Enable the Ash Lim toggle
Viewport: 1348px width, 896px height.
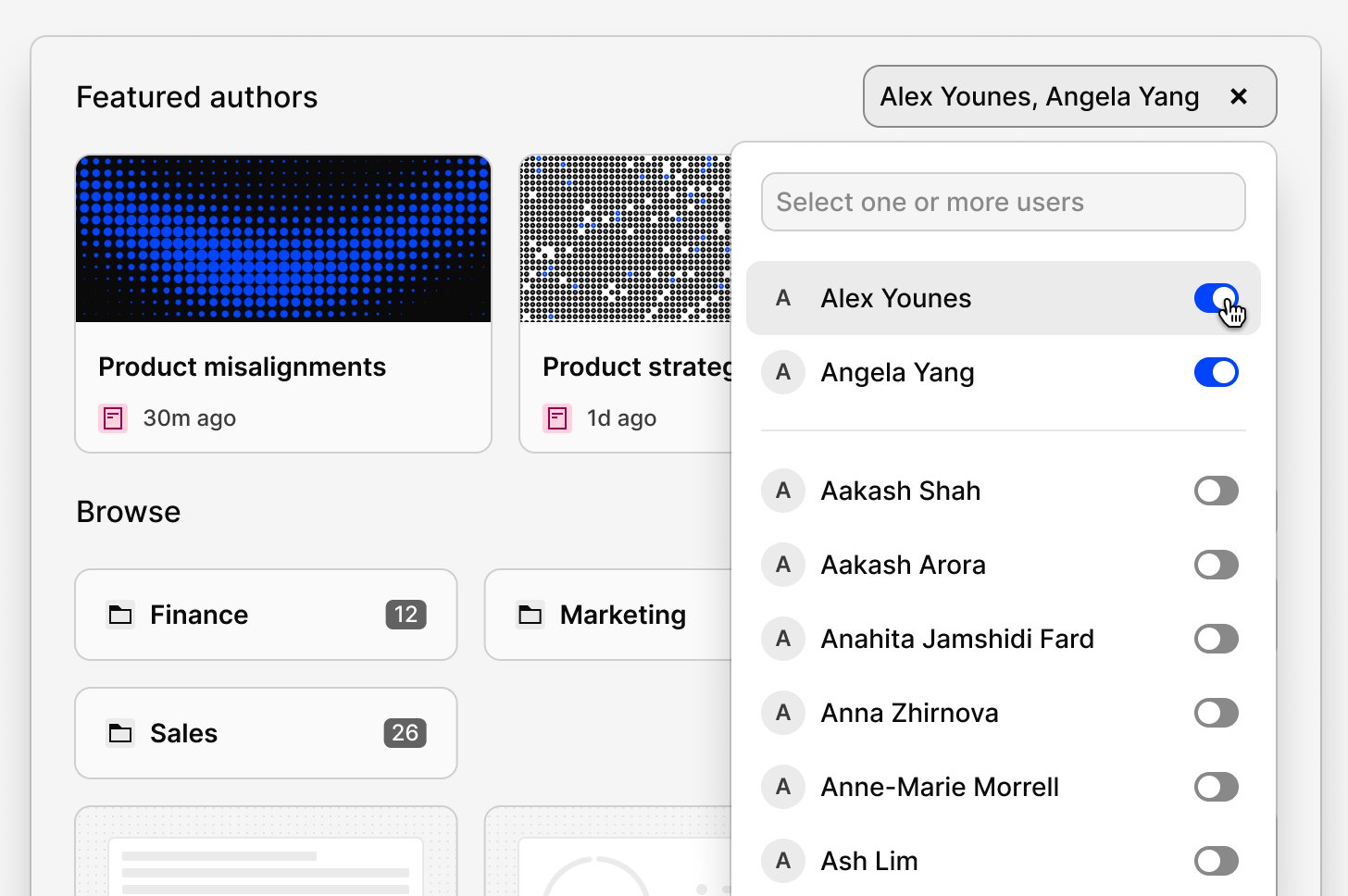pyautogui.click(x=1217, y=861)
